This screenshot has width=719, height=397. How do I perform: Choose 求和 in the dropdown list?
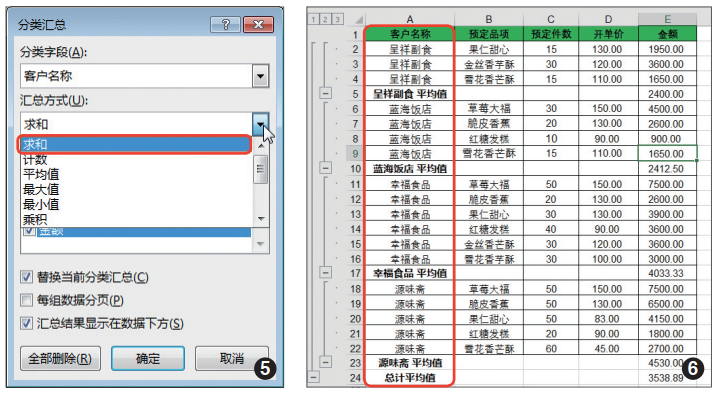(134, 144)
